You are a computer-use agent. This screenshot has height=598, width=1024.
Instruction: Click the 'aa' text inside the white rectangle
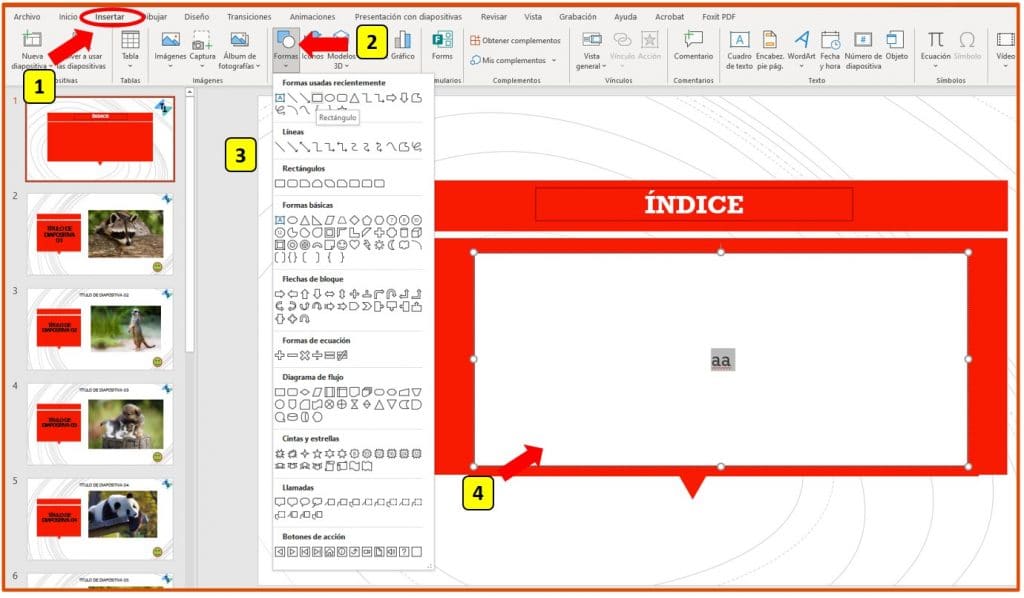pyautogui.click(x=722, y=360)
